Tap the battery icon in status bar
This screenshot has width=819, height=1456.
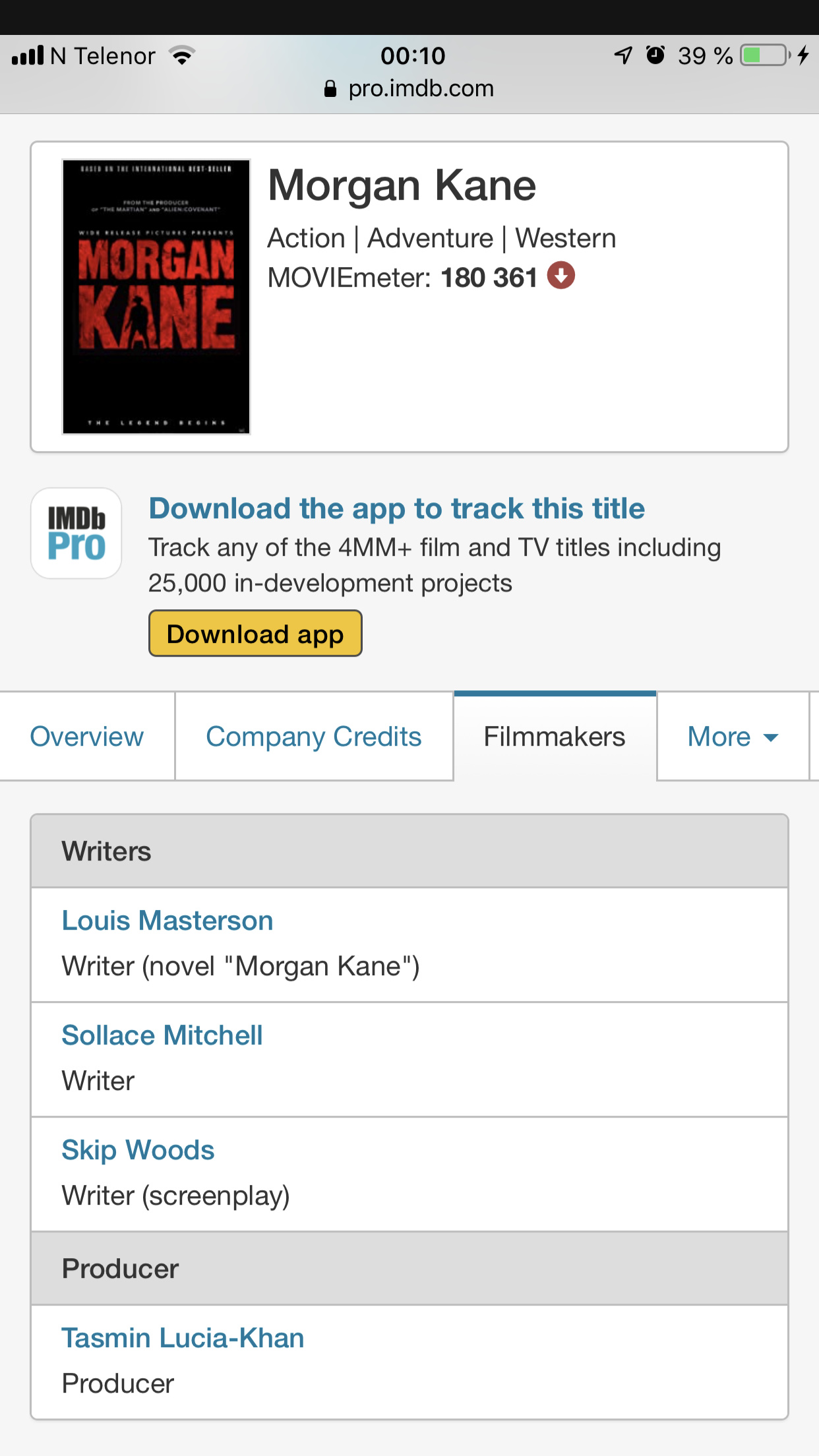tap(766, 55)
